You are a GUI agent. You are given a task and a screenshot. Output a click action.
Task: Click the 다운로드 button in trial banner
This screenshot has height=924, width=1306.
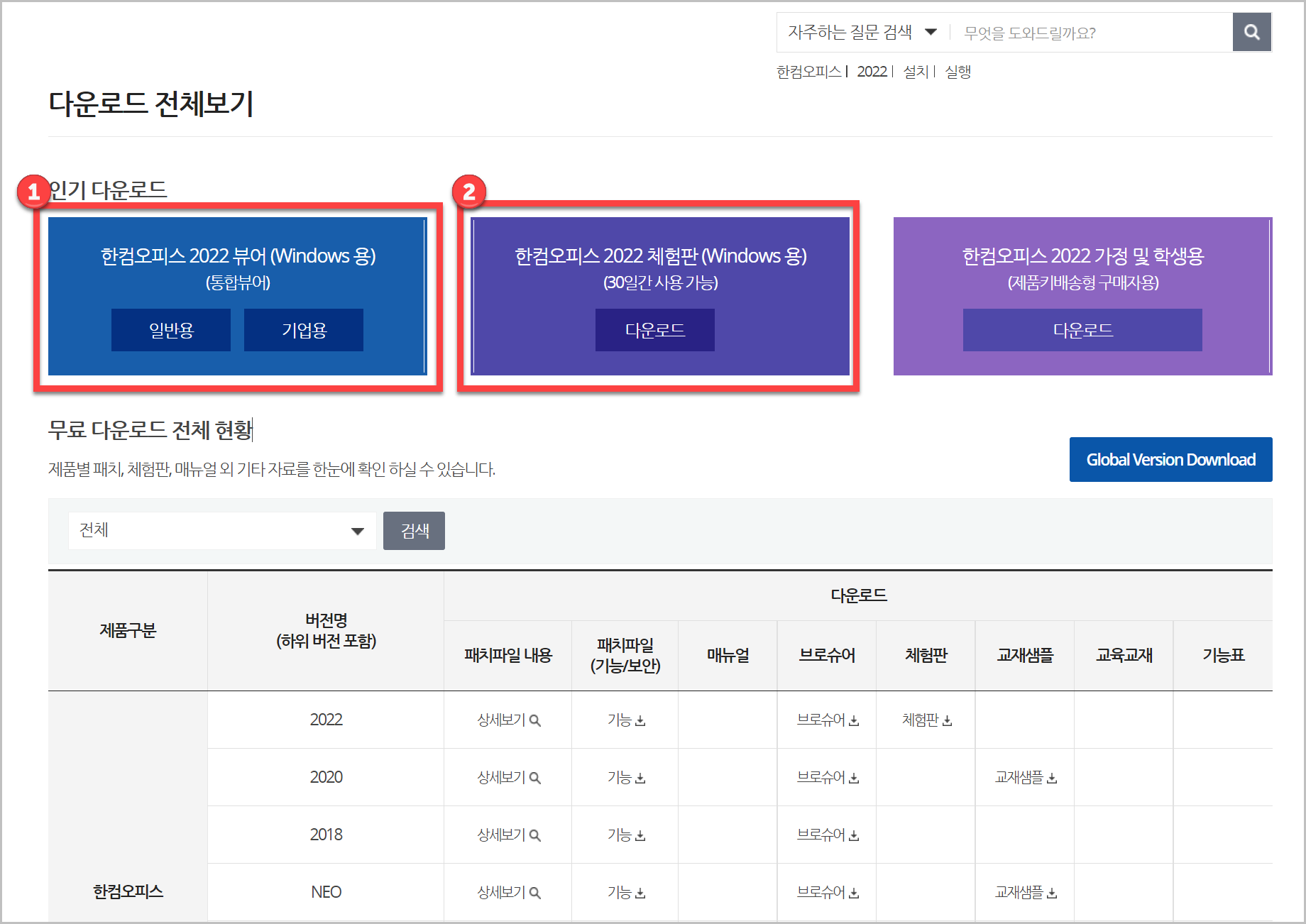click(x=654, y=330)
